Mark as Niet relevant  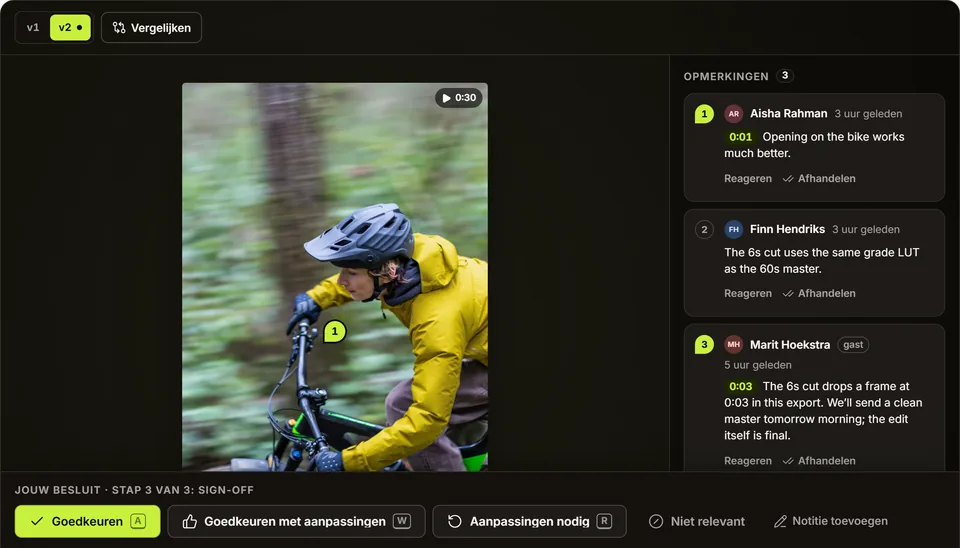point(697,521)
